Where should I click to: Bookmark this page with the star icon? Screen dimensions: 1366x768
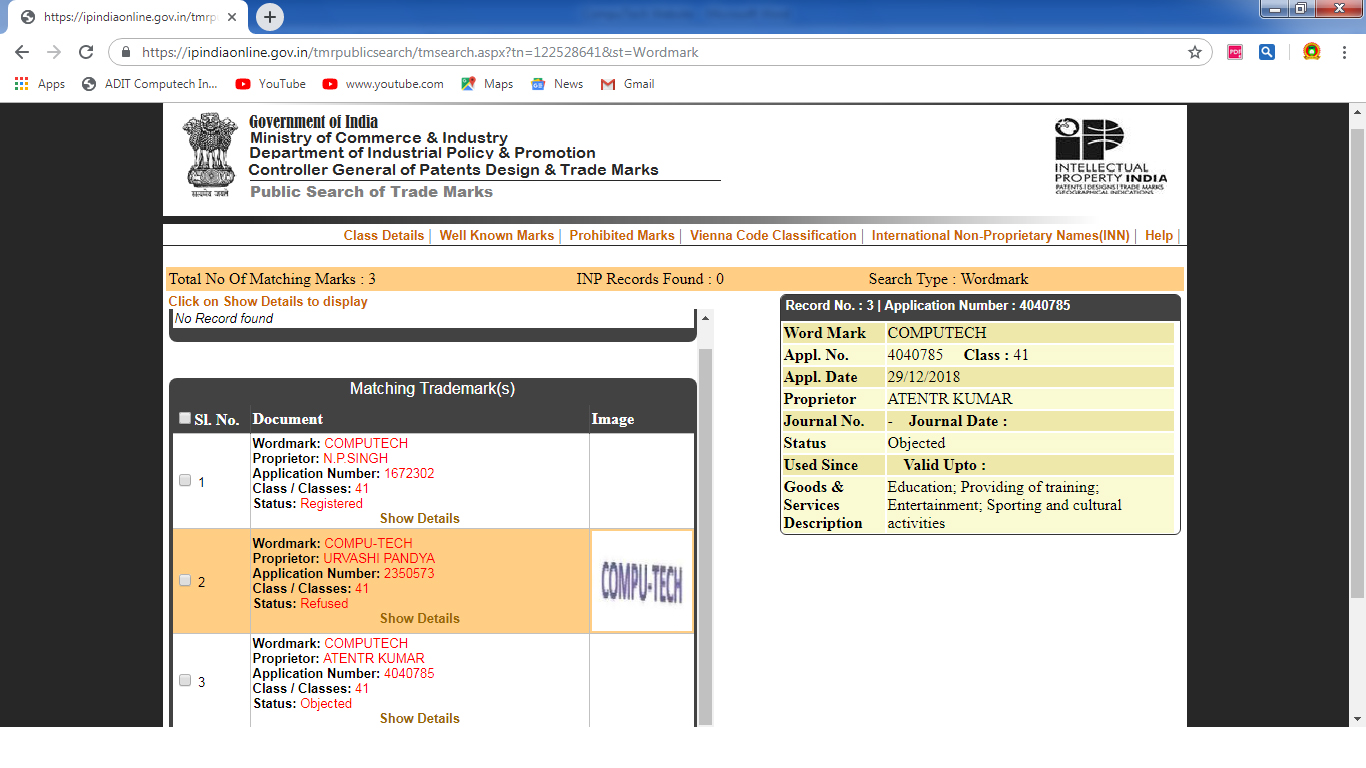tap(1195, 52)
